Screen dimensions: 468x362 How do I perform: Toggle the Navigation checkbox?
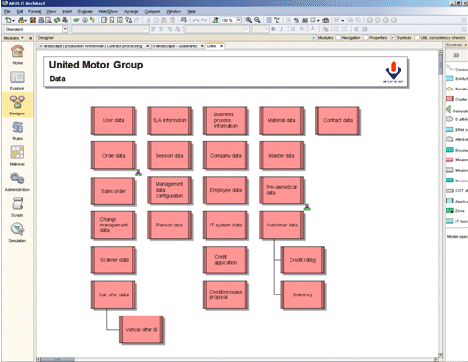(x=338, y=38)
